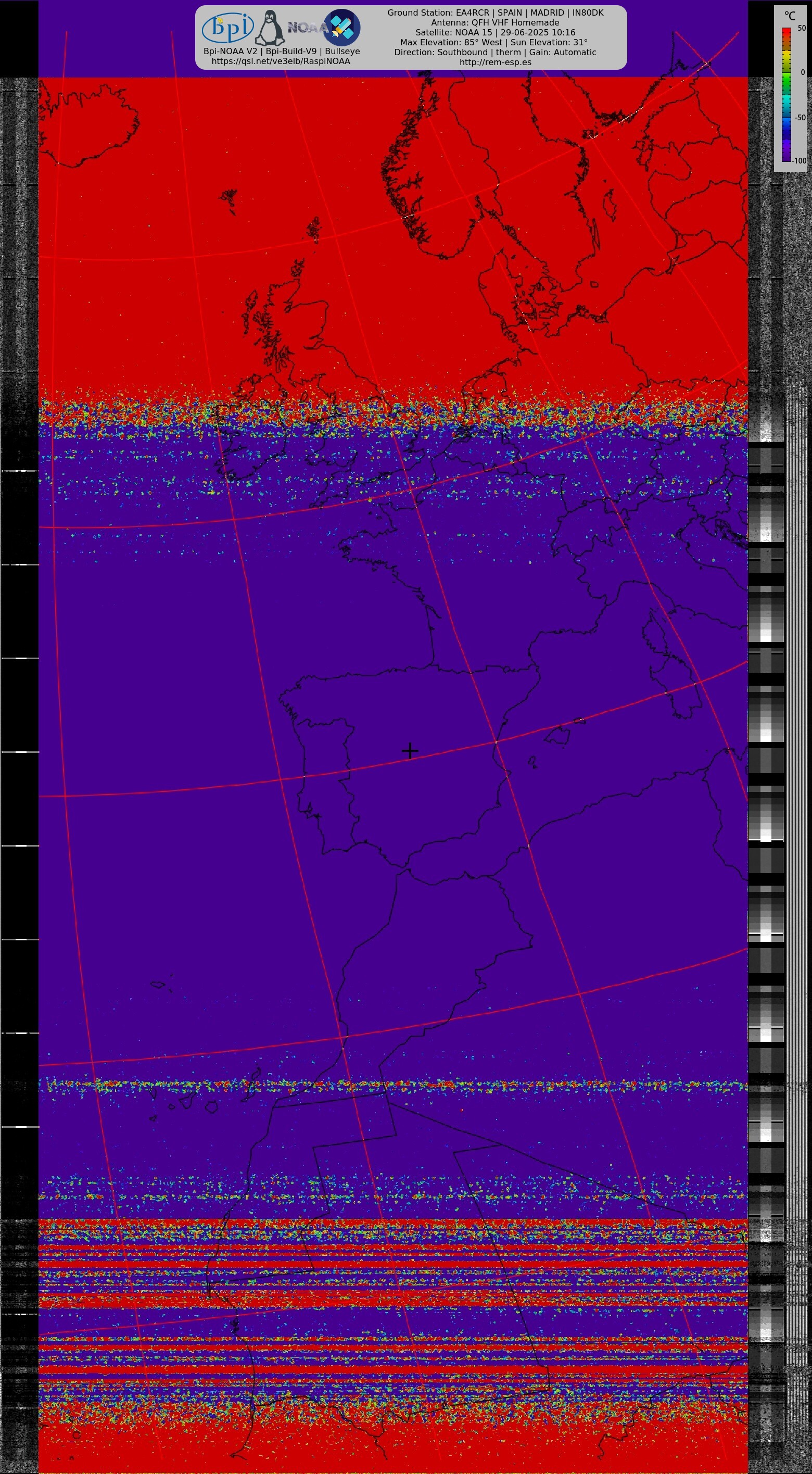Open the qsl.net/ve3elb/RaspiNOAA link

281,61
